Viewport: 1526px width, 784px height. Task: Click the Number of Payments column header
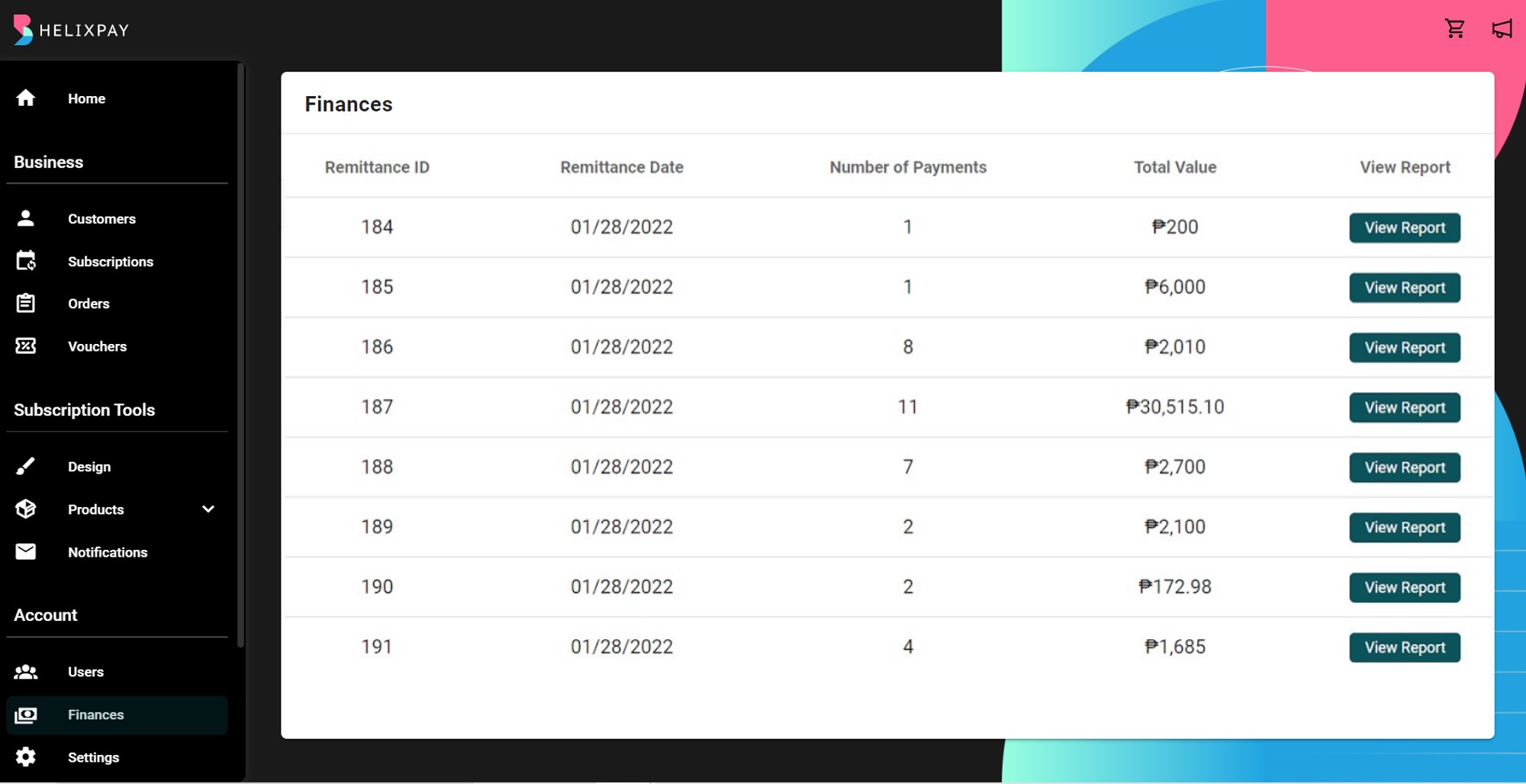click(x=908, y=167)
